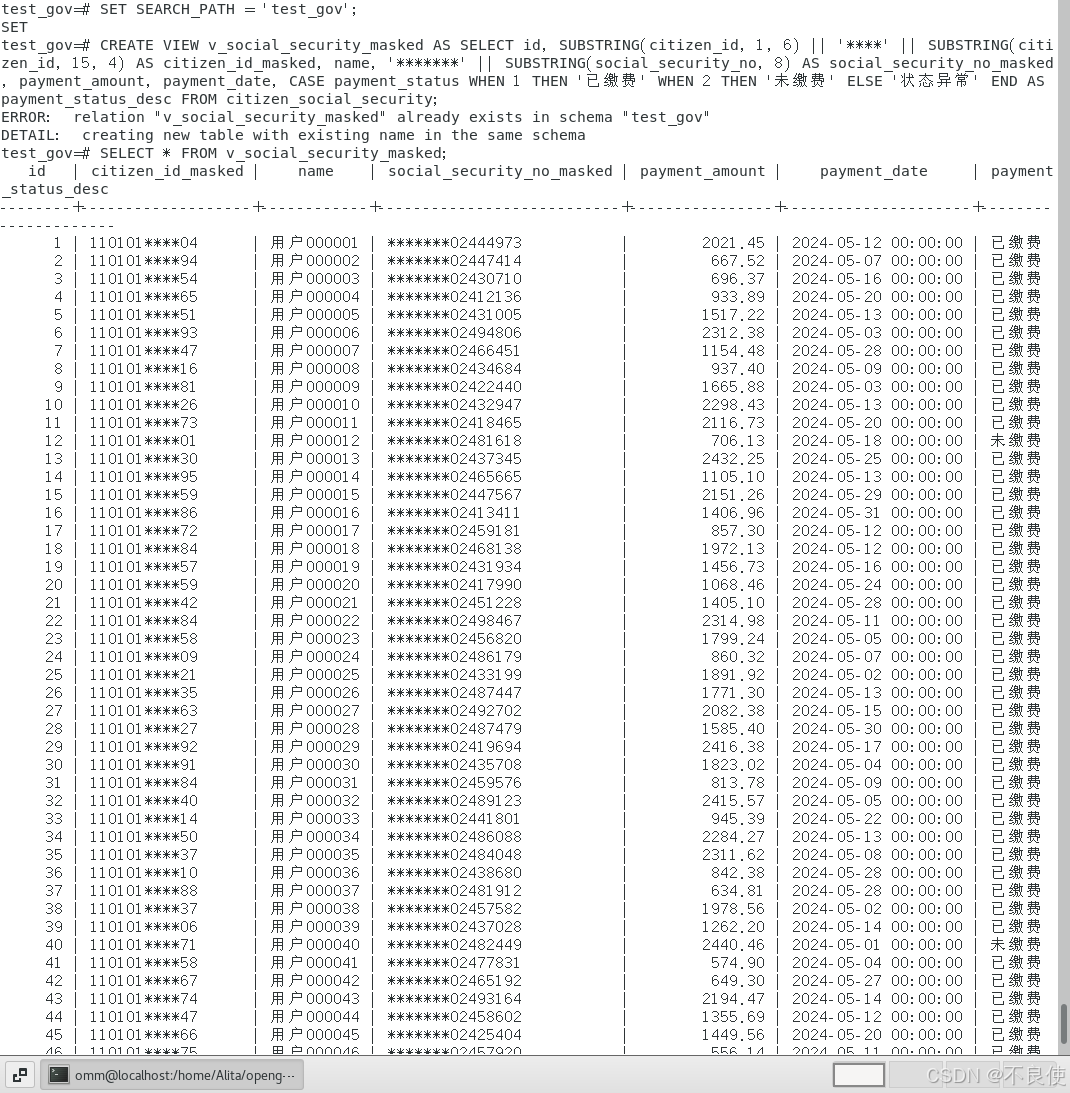Screen dimensions: 1070x1093
Task: Click the payment date '2024-05-15 00:00:00'
Action: point(878,711)
